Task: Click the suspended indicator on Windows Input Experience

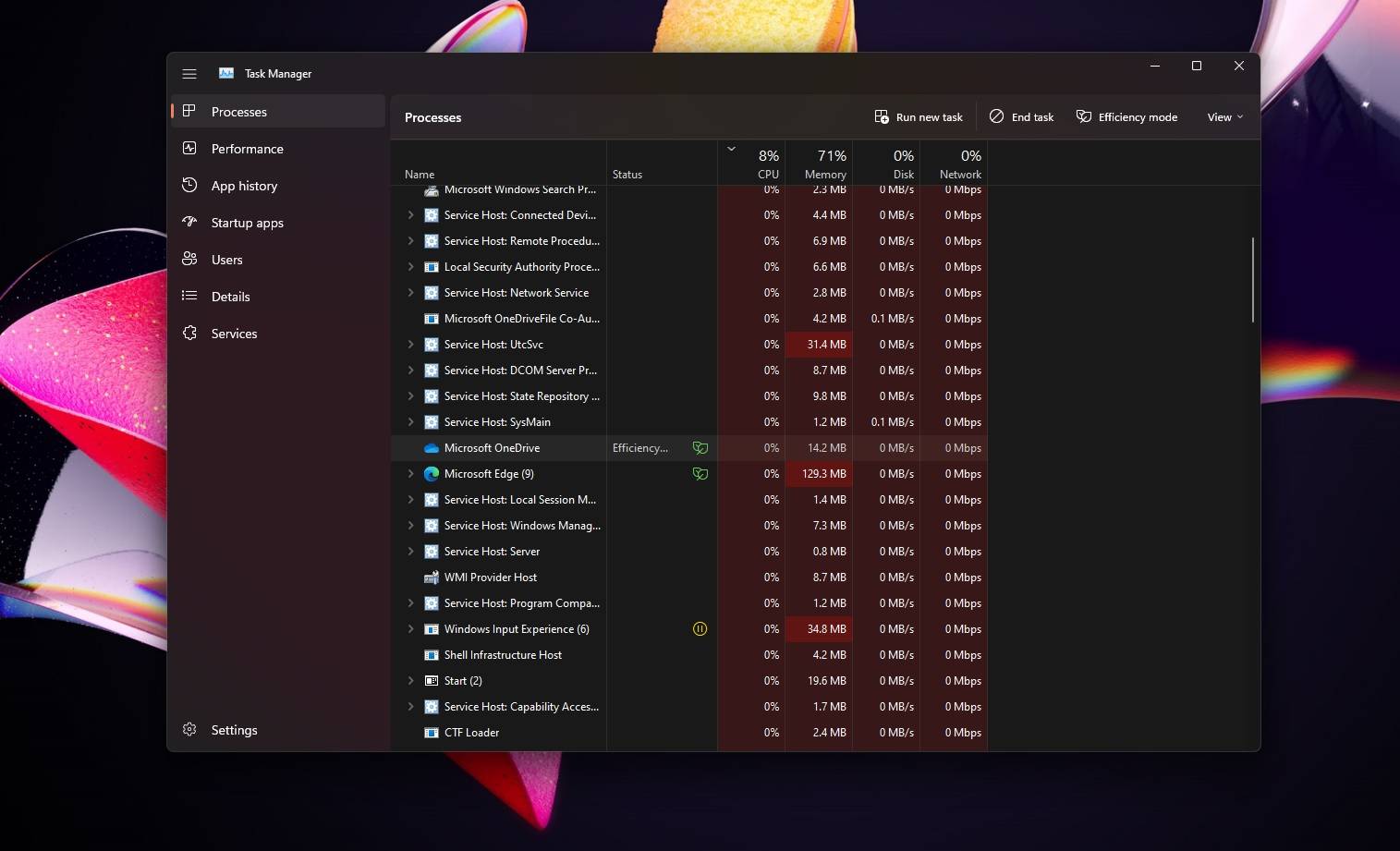Action: click(x=700, y=628)
